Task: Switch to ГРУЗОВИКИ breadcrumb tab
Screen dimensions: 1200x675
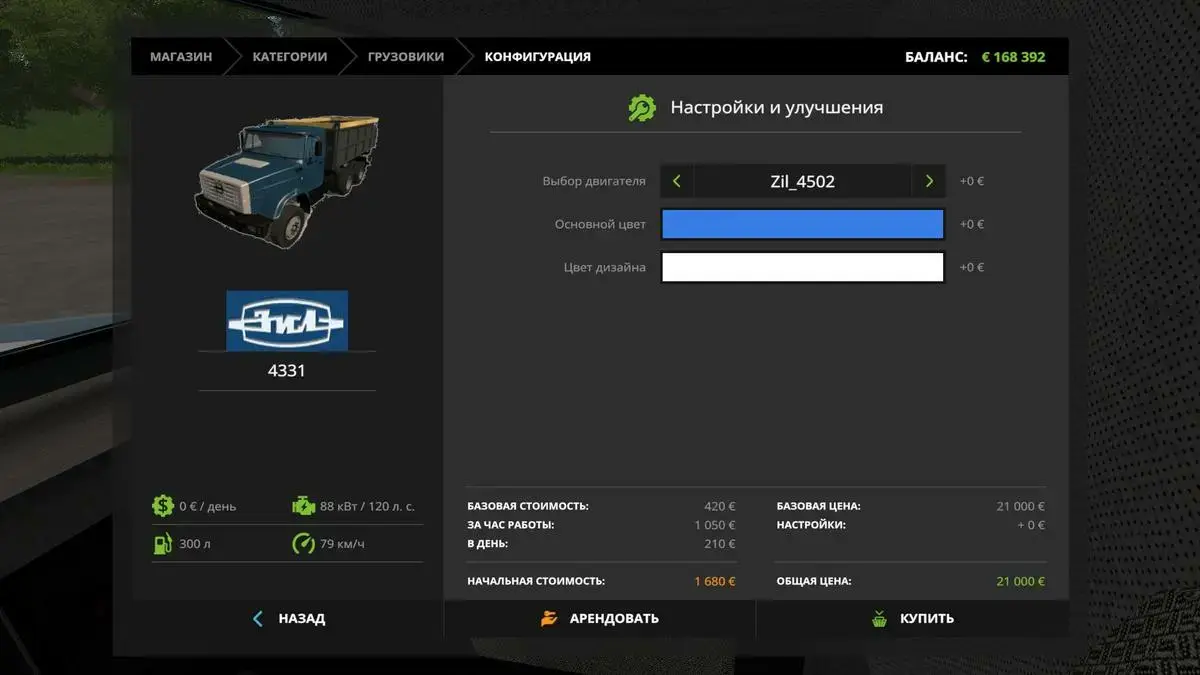Action: [x=405, y=57]
